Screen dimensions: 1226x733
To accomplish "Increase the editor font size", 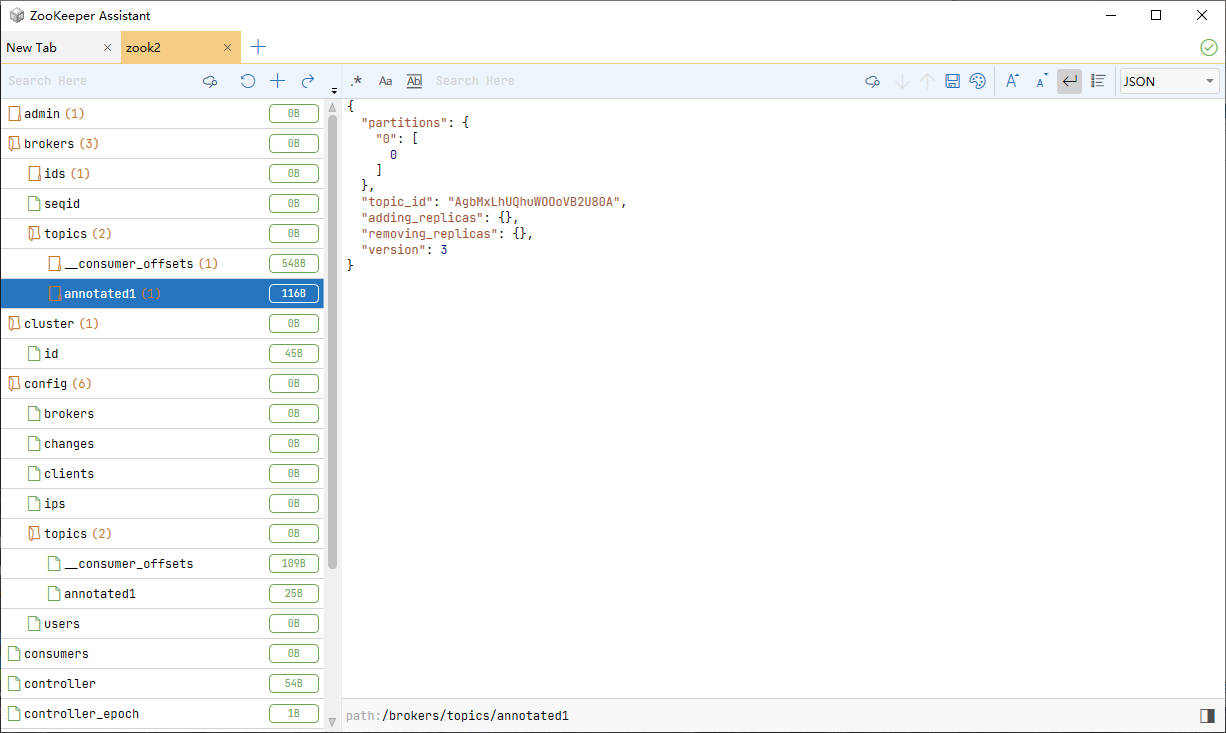I will point(1013,81).
